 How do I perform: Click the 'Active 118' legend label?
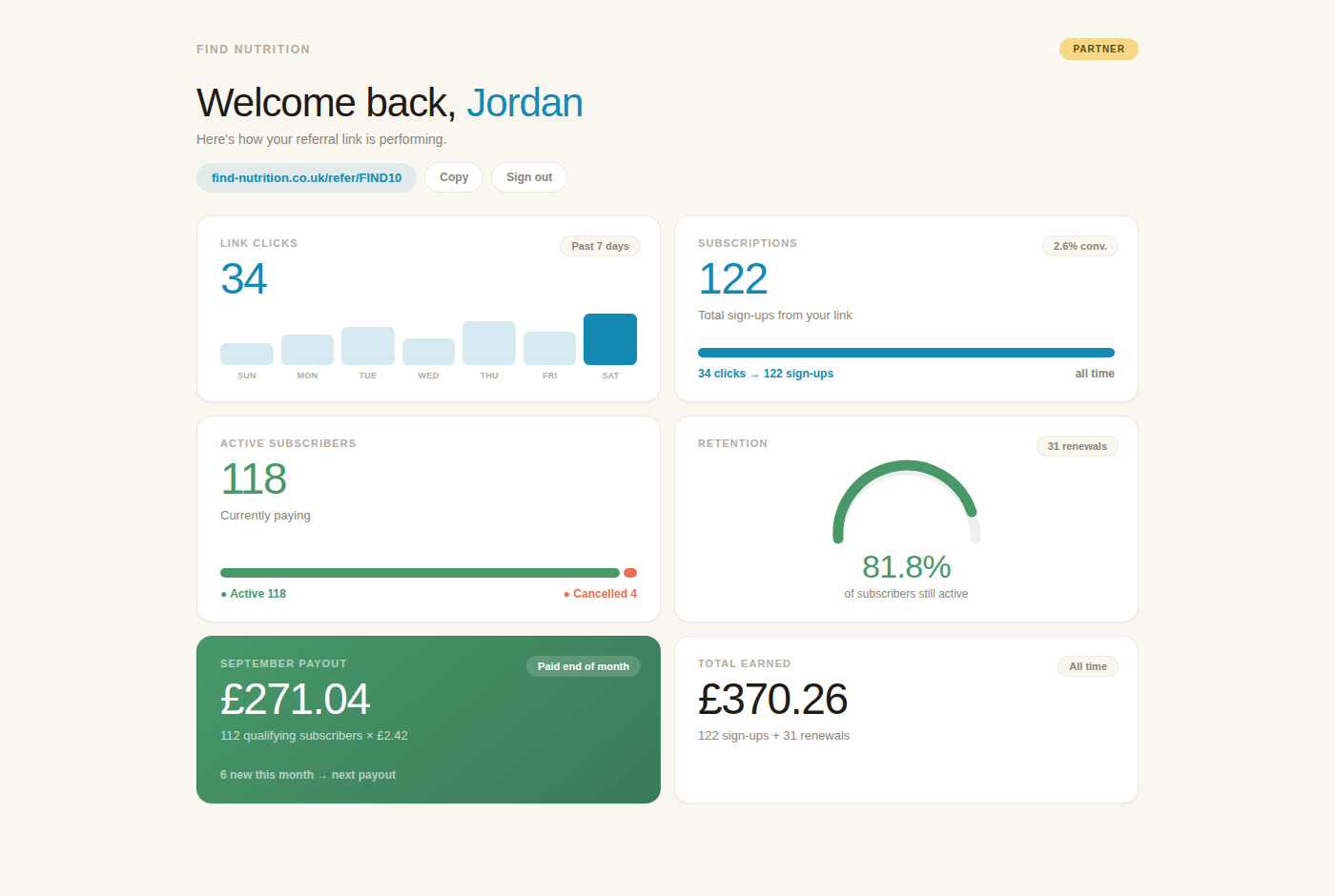click(254, 594)
